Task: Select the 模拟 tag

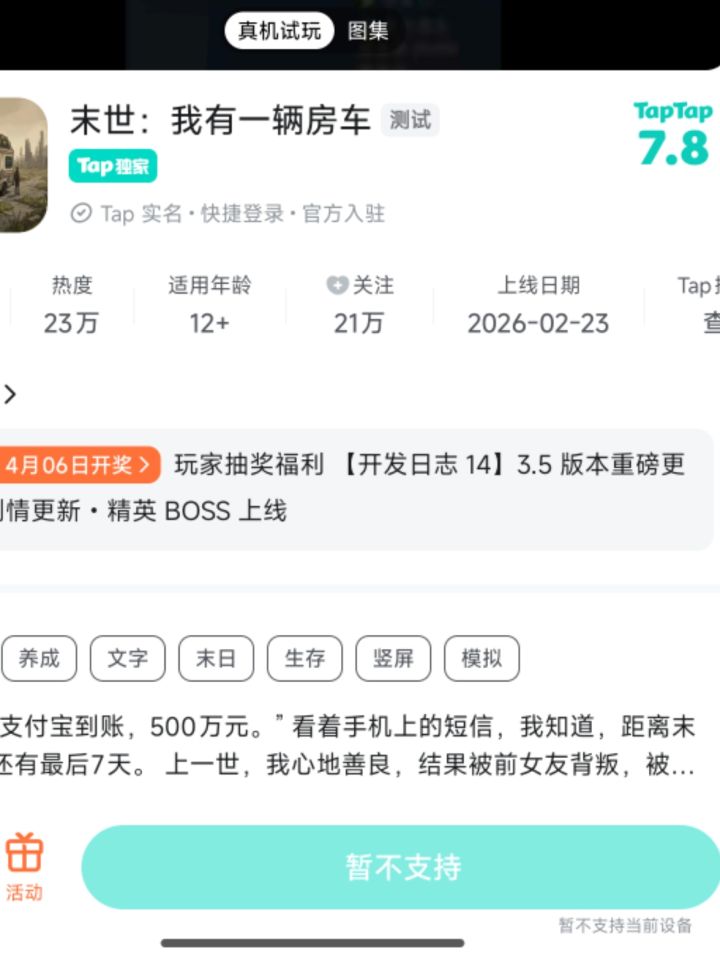Action: (x=482, y=659)
